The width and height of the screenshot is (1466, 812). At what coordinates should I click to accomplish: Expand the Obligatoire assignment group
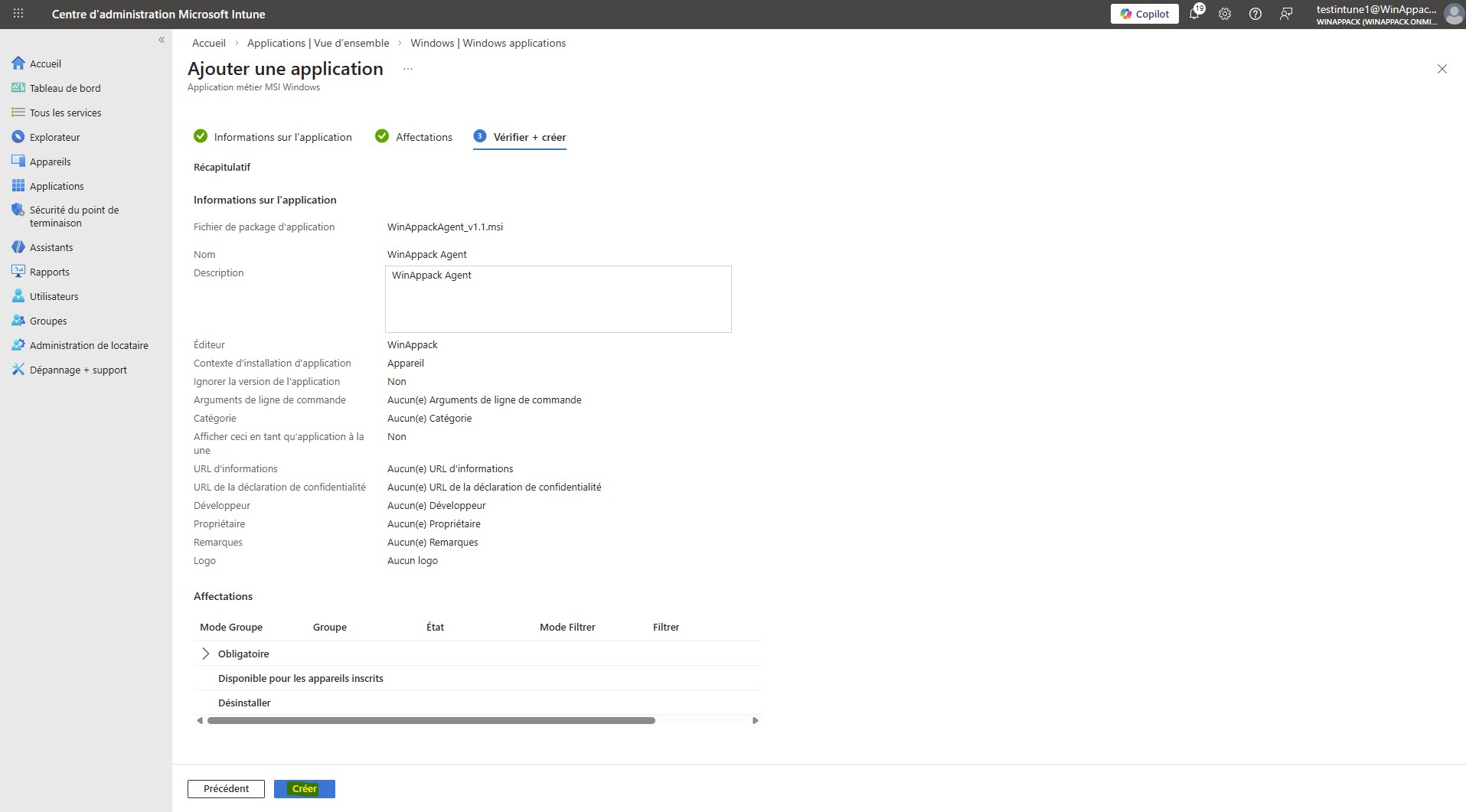pyautogui.click(x=204, y=654)
